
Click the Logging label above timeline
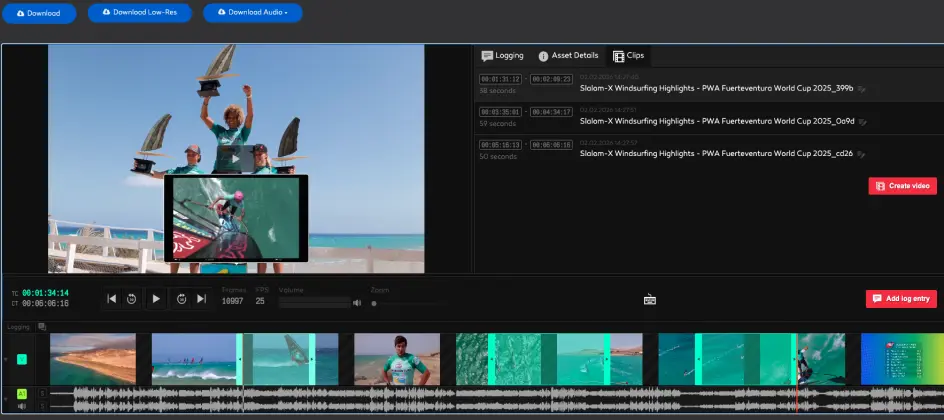[18, 327]
